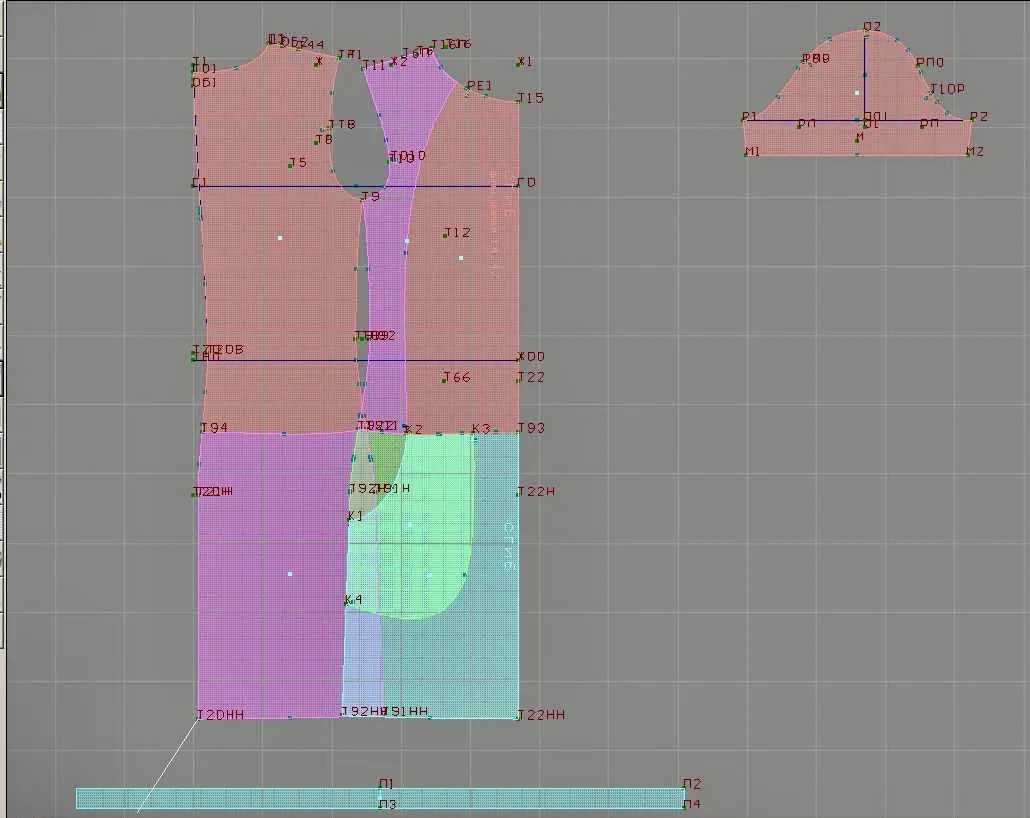This screenshot has height=818, width=1030.
Task: Click the T22HH hem corner point
Action: pyautogui.click(x=541, y=715)
